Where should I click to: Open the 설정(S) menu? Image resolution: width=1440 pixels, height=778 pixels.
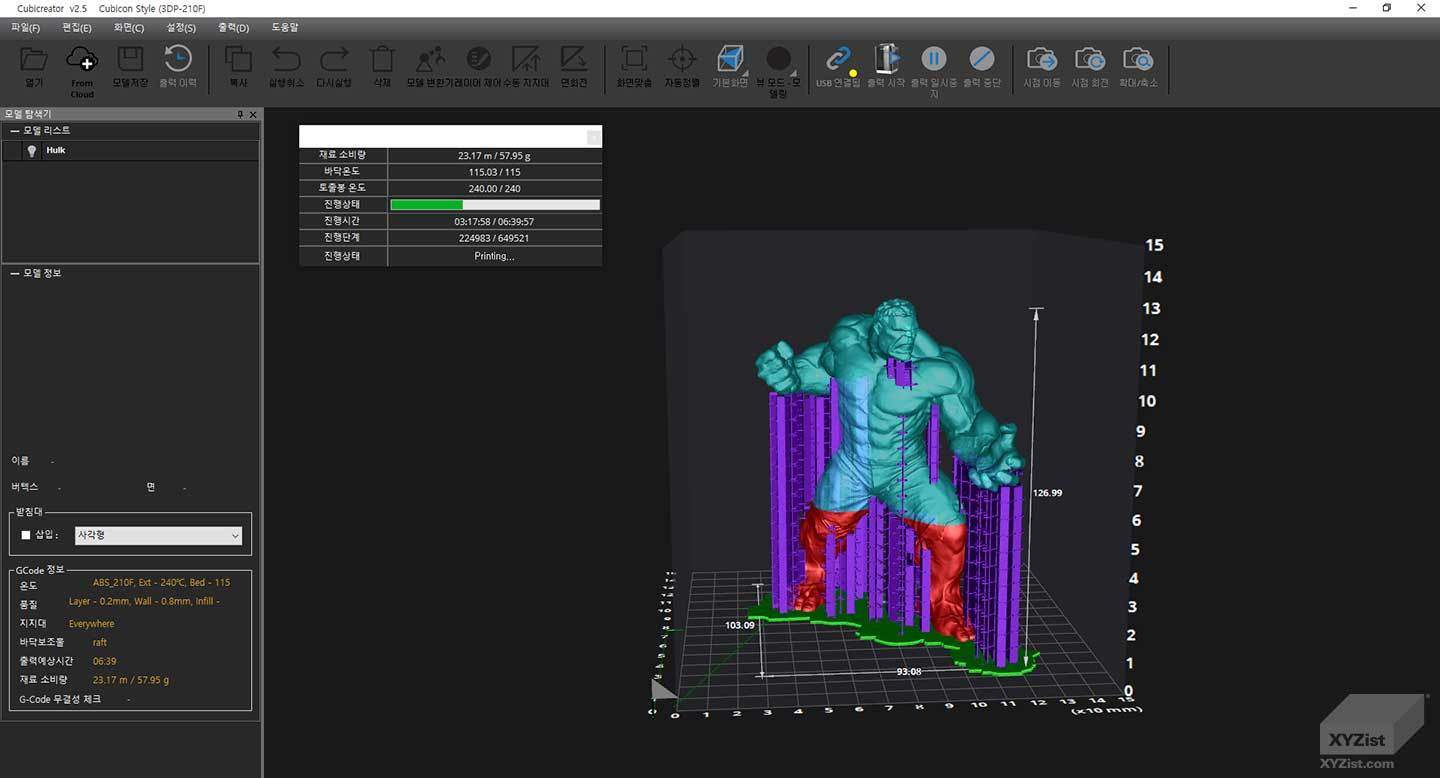pyautogui.click(x=181, y=28)
